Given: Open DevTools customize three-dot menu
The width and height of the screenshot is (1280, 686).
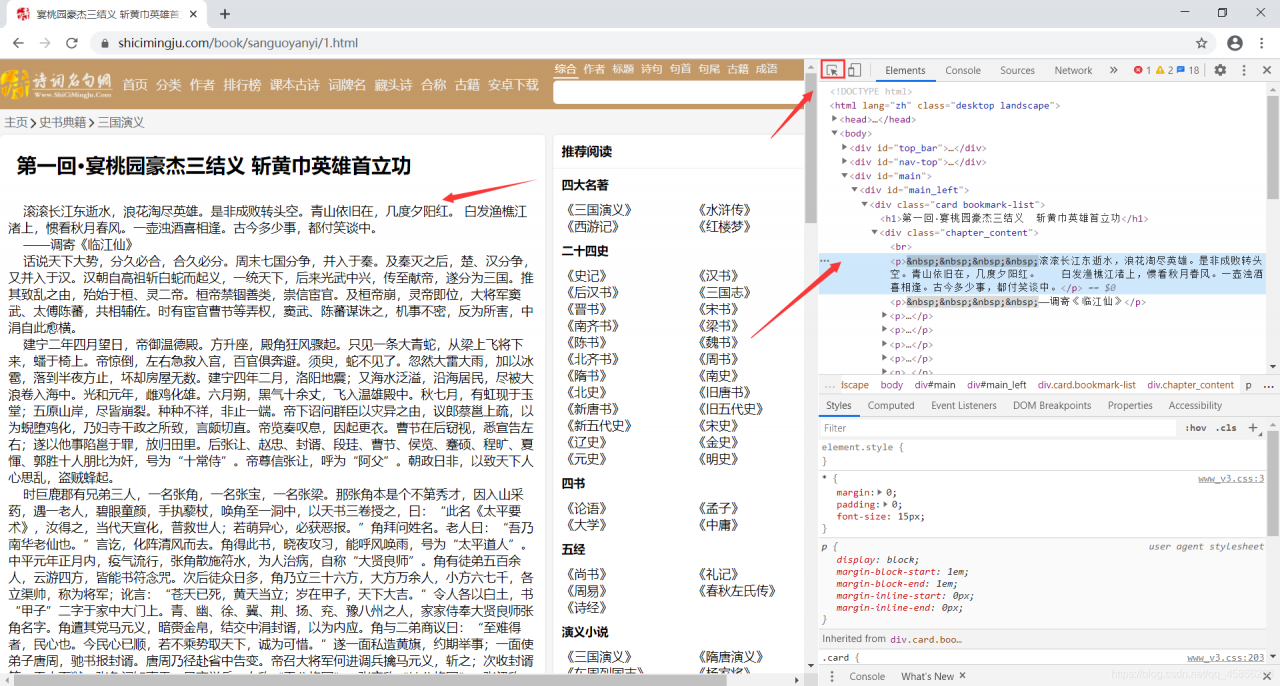Looking at the screenshot, I should pyautogui.click(x=1244, y=70).
